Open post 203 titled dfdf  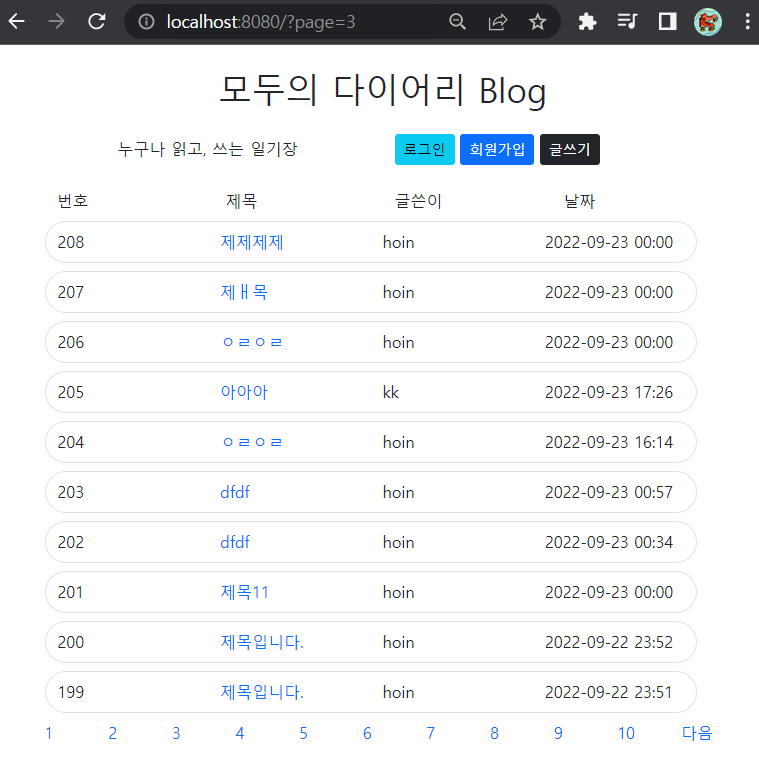click(x=235, y=492)
